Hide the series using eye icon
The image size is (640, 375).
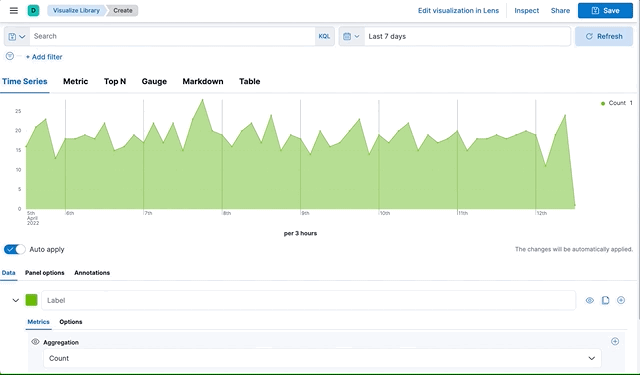coord(590,300)
